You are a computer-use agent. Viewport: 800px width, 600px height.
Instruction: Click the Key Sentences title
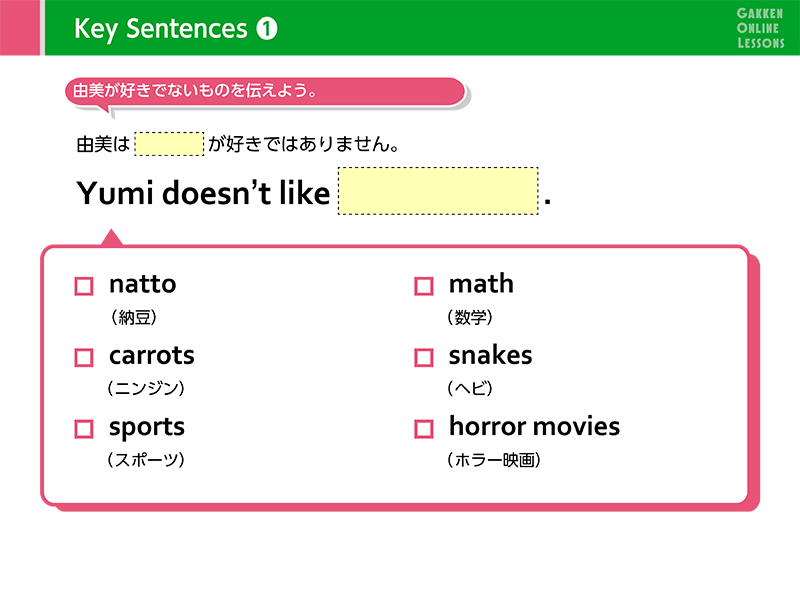click(x=160, y=30)
